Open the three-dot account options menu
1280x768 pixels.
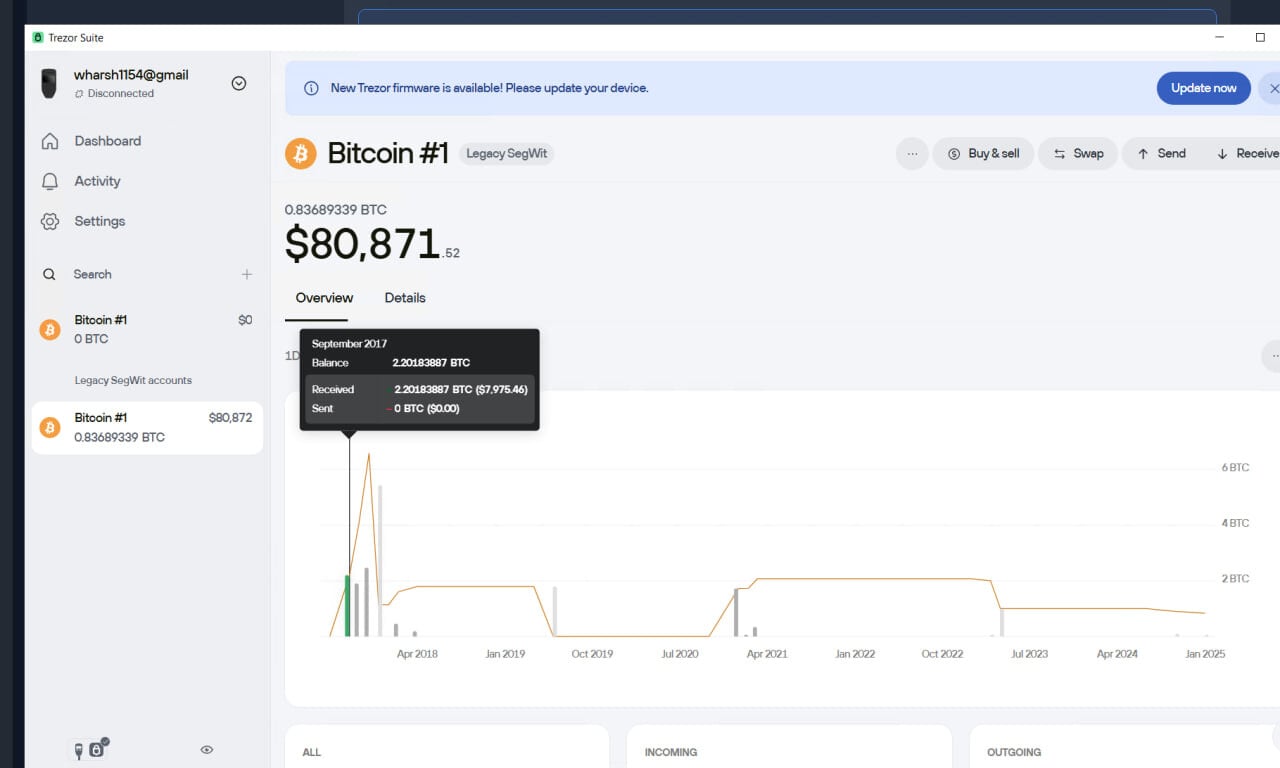click(912, 154)
